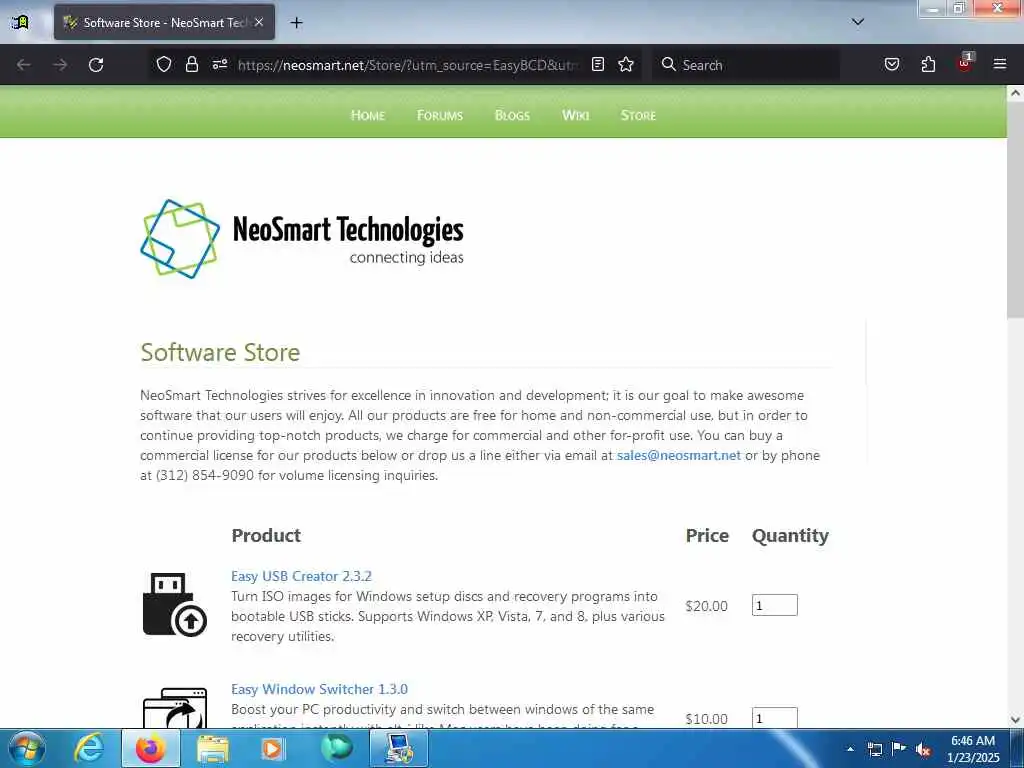Viewport: 1024px width, 768px height.
Task: Open the Store navigation menu item
Action: tap(638, 116)
